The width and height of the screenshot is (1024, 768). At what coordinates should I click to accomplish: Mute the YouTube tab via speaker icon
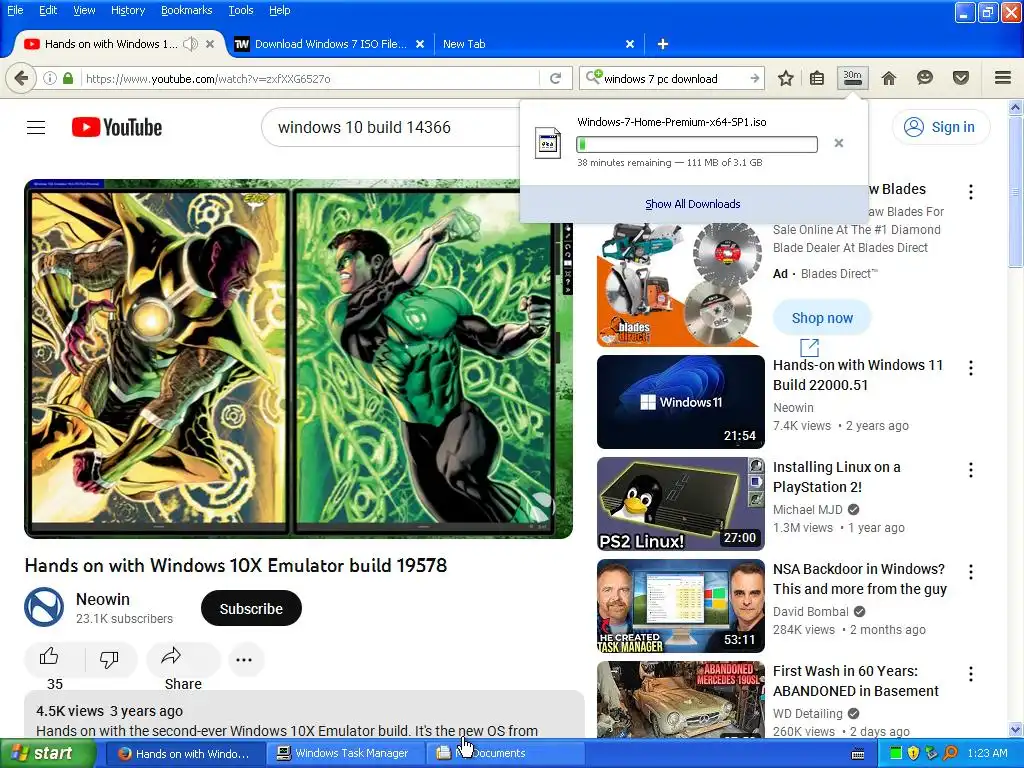190,44
